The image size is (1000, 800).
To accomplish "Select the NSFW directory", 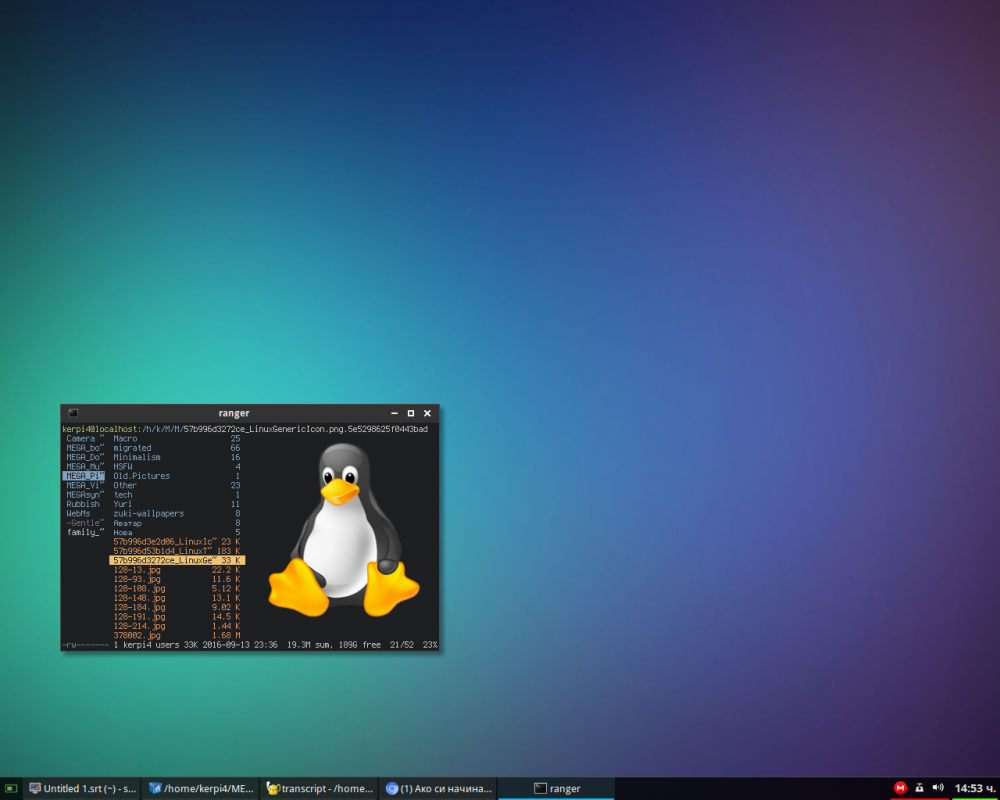I will tap(177, 467).
